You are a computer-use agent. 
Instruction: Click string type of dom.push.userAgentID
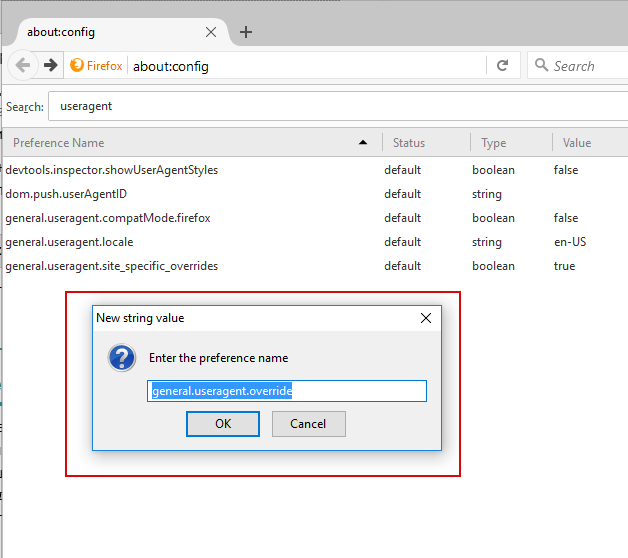[487, 194]
